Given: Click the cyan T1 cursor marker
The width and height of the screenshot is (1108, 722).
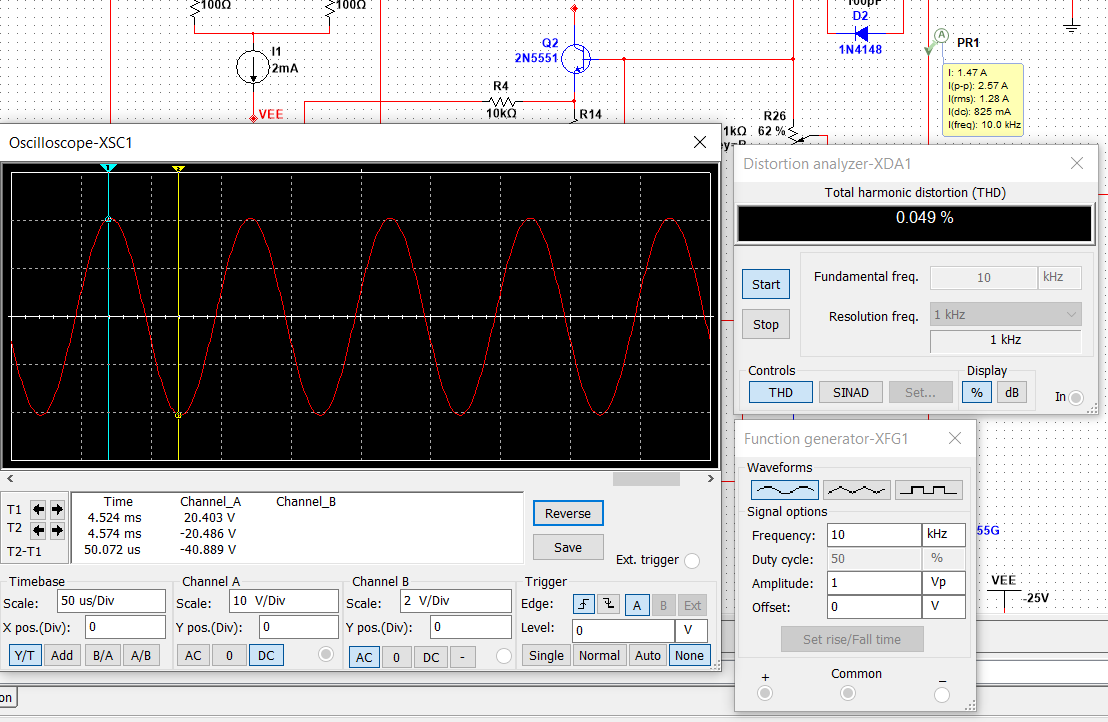Looking at the screenshot, I should 108,168.
